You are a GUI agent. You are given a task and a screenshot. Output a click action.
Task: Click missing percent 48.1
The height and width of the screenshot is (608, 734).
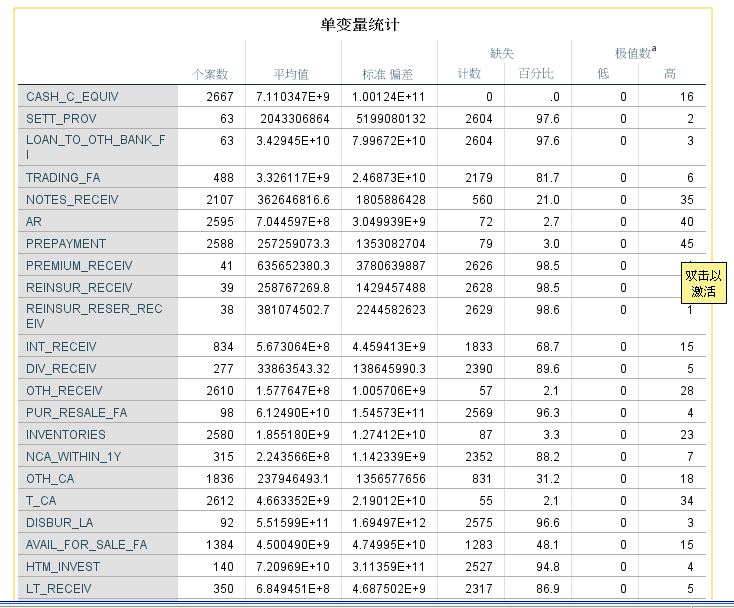click(x=548, y=544)
